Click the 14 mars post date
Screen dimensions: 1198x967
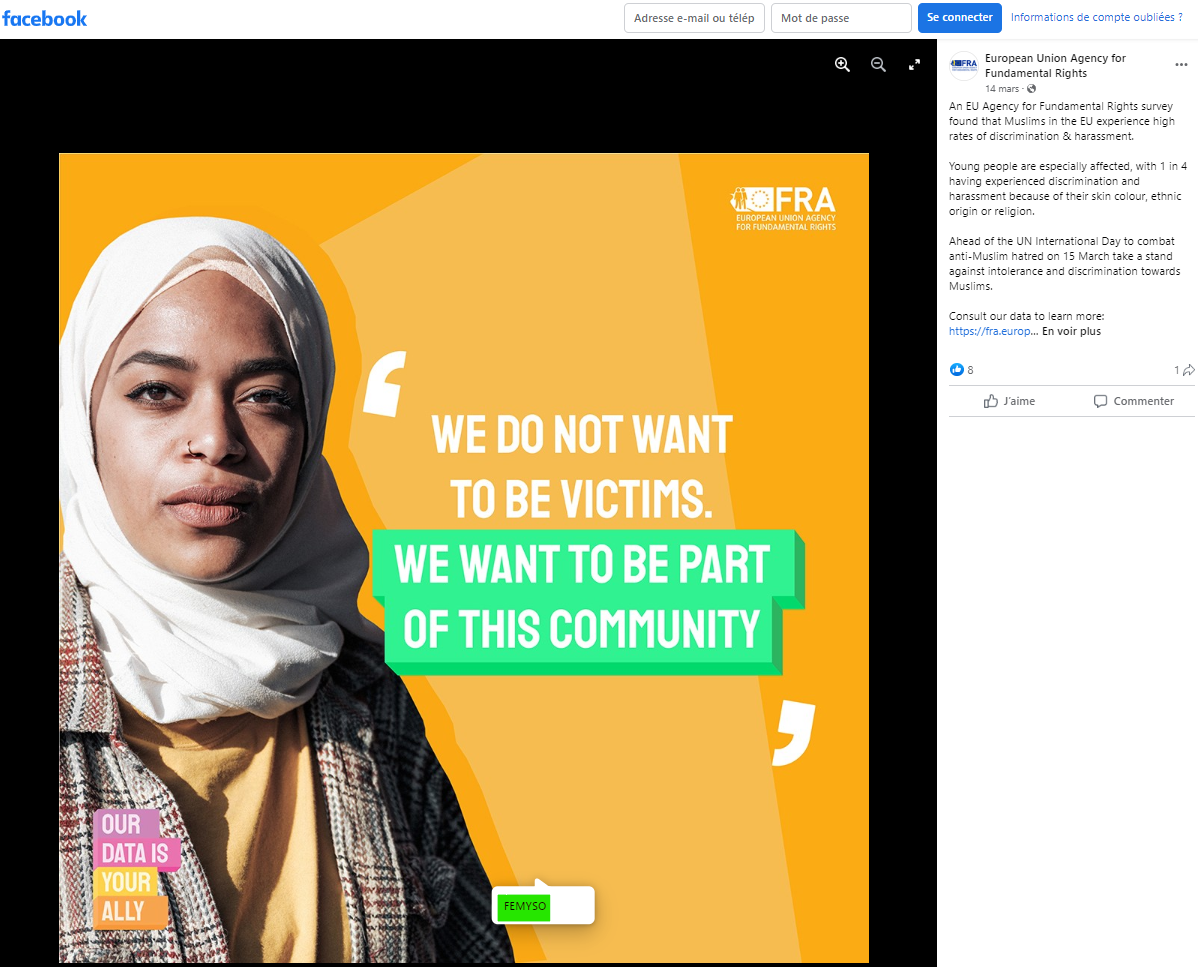coord(1002,89)
